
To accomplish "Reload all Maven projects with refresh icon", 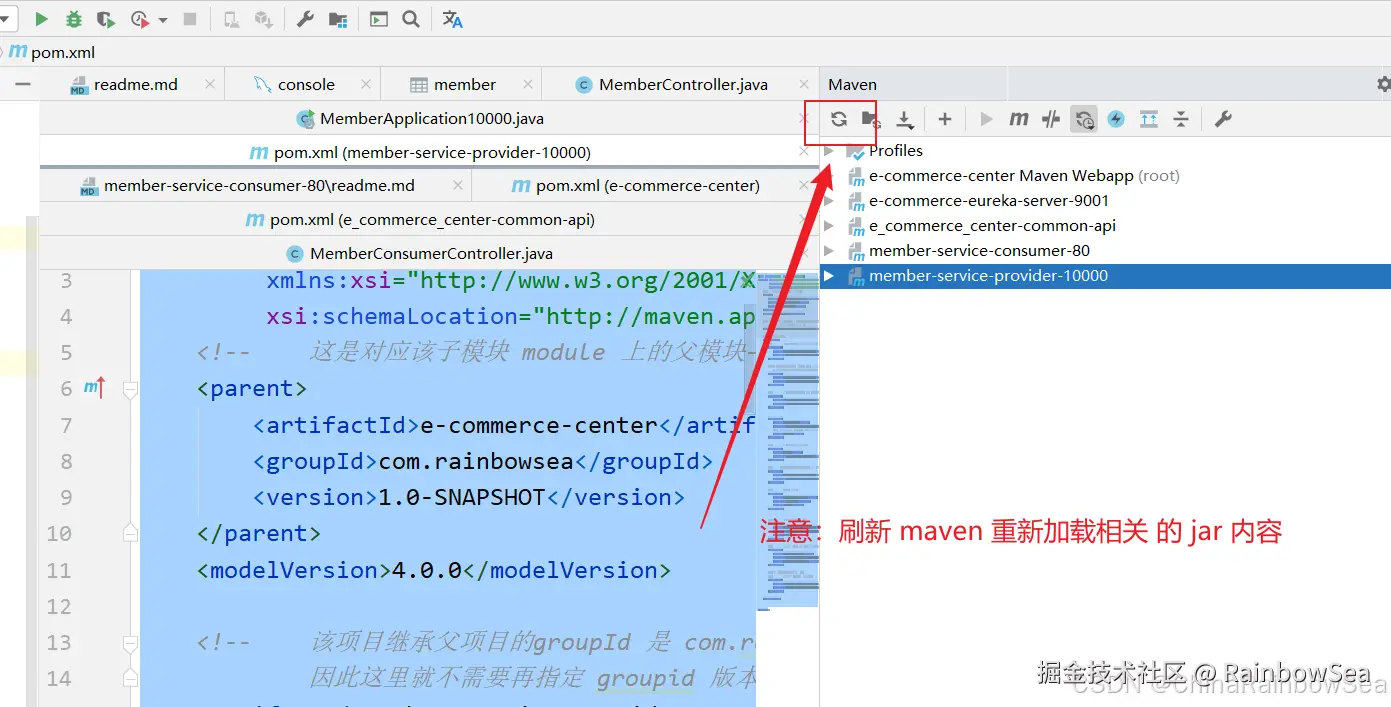I will pos(839,119).
